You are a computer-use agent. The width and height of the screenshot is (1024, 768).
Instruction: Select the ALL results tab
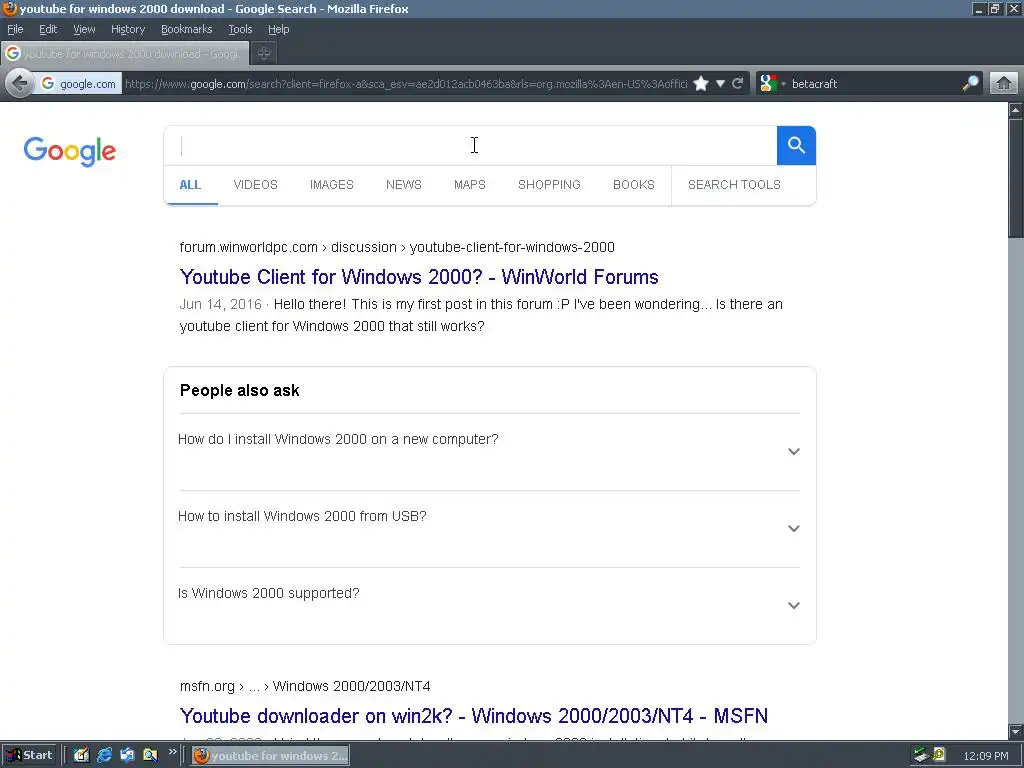190,185
